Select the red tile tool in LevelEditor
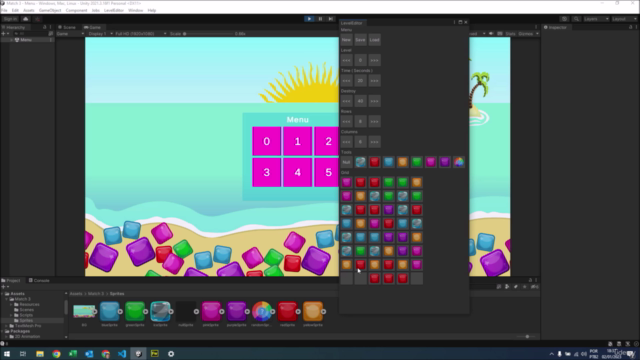Viewport: 640px width, 360px height. 374,162
